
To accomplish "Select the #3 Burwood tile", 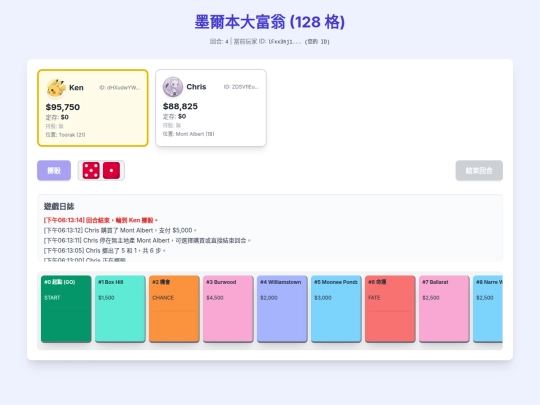I will (x=228, y=309).
